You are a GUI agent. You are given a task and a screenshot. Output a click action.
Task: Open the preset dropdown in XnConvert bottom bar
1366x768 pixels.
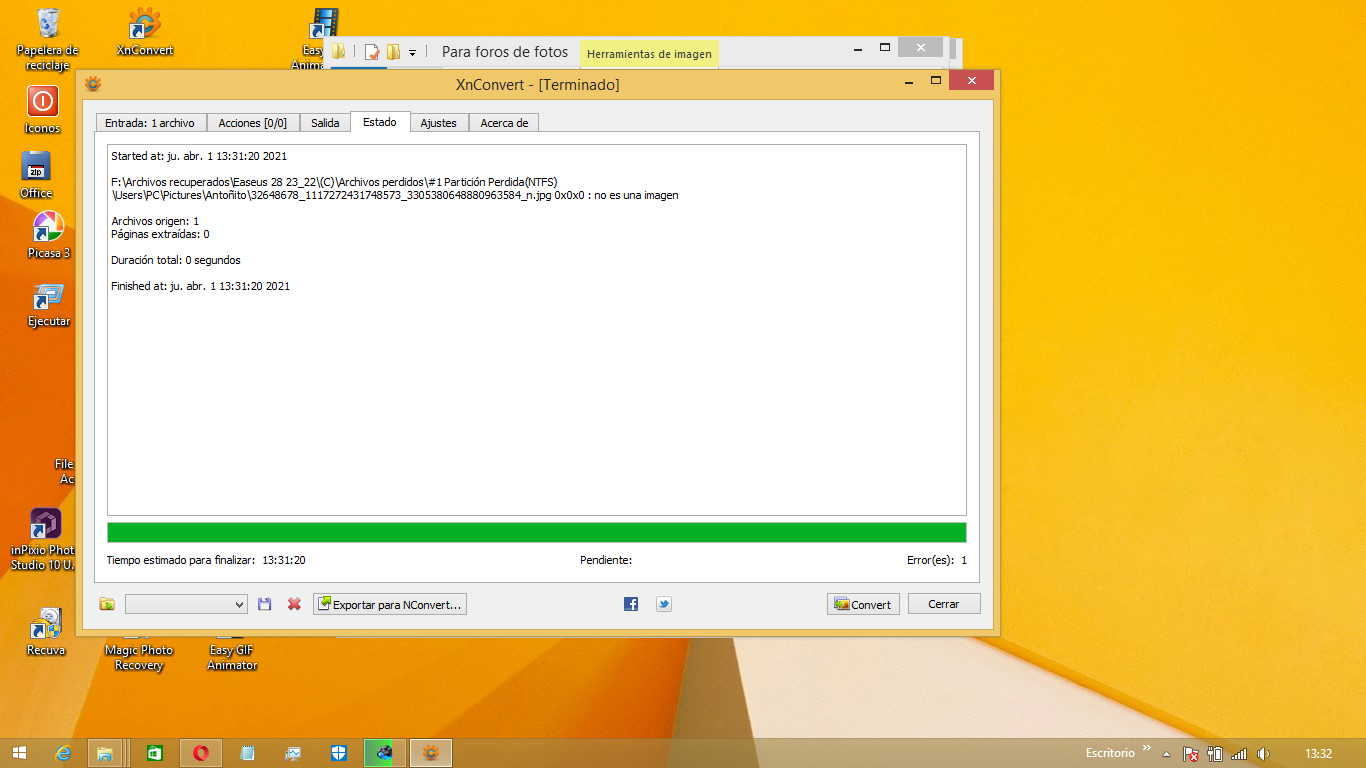click(x=186, y=604)
